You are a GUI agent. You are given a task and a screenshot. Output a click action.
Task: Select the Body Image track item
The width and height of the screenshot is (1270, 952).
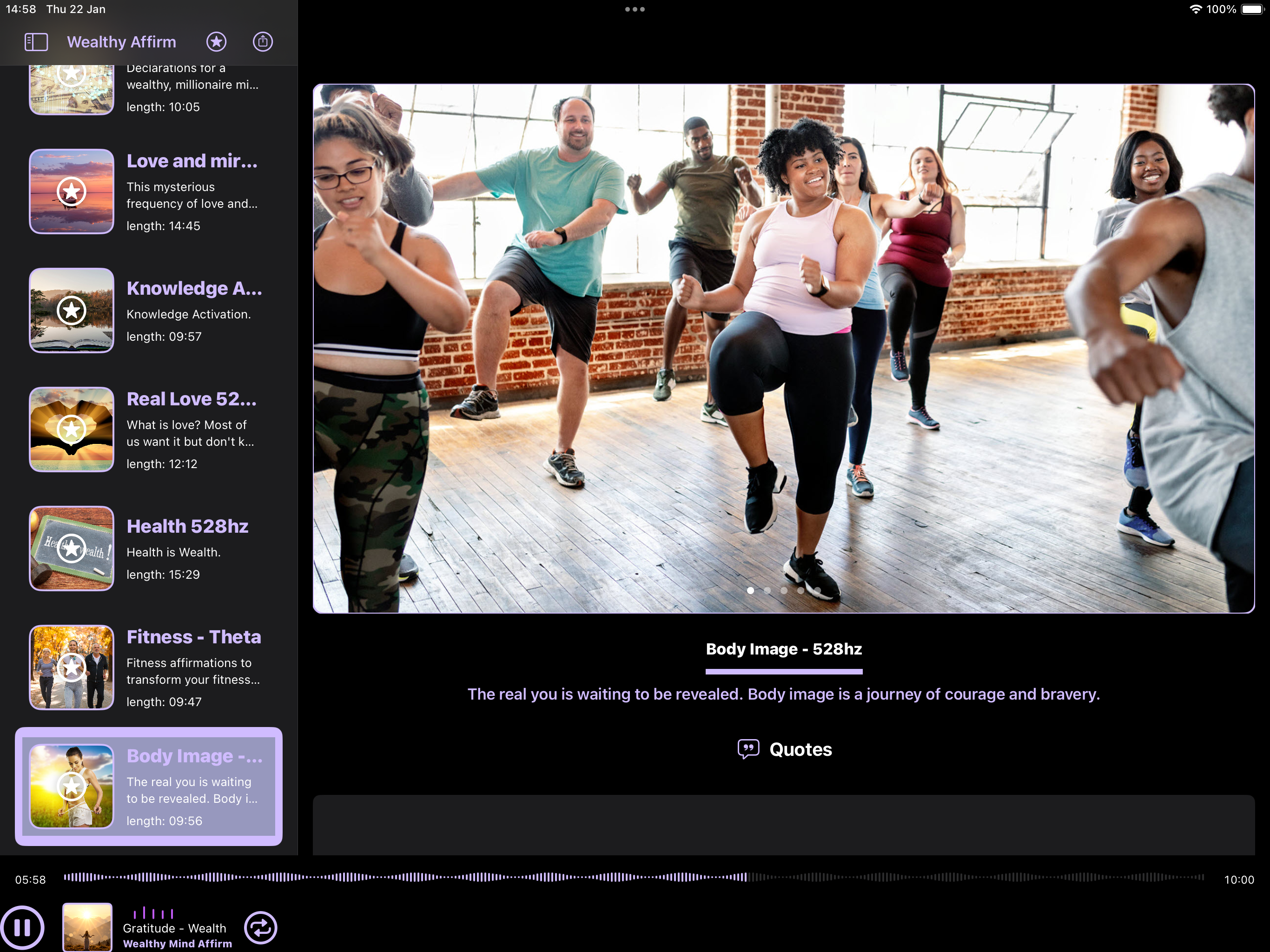coord(149,786)
